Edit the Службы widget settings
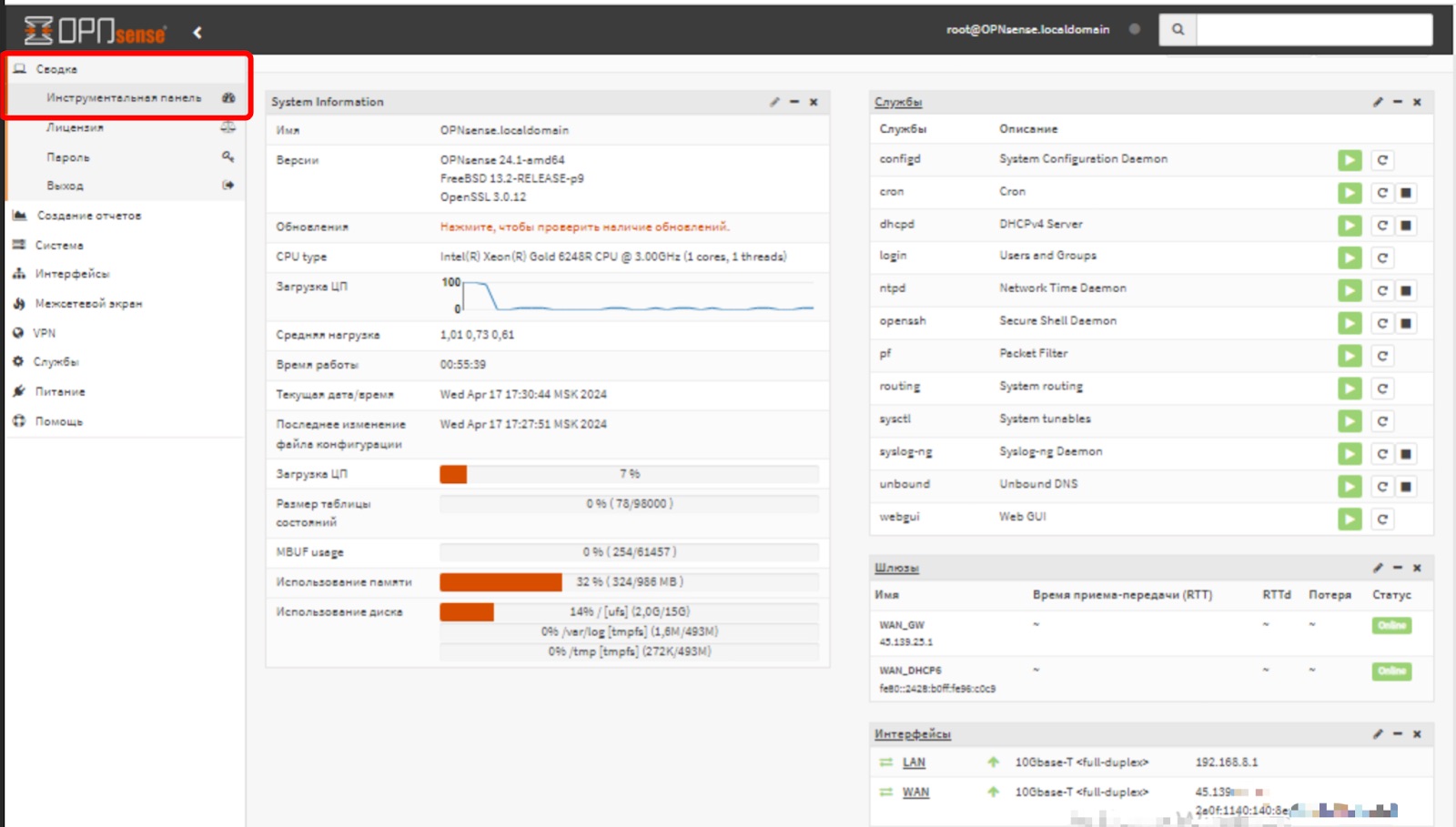 pos(1378,102)
